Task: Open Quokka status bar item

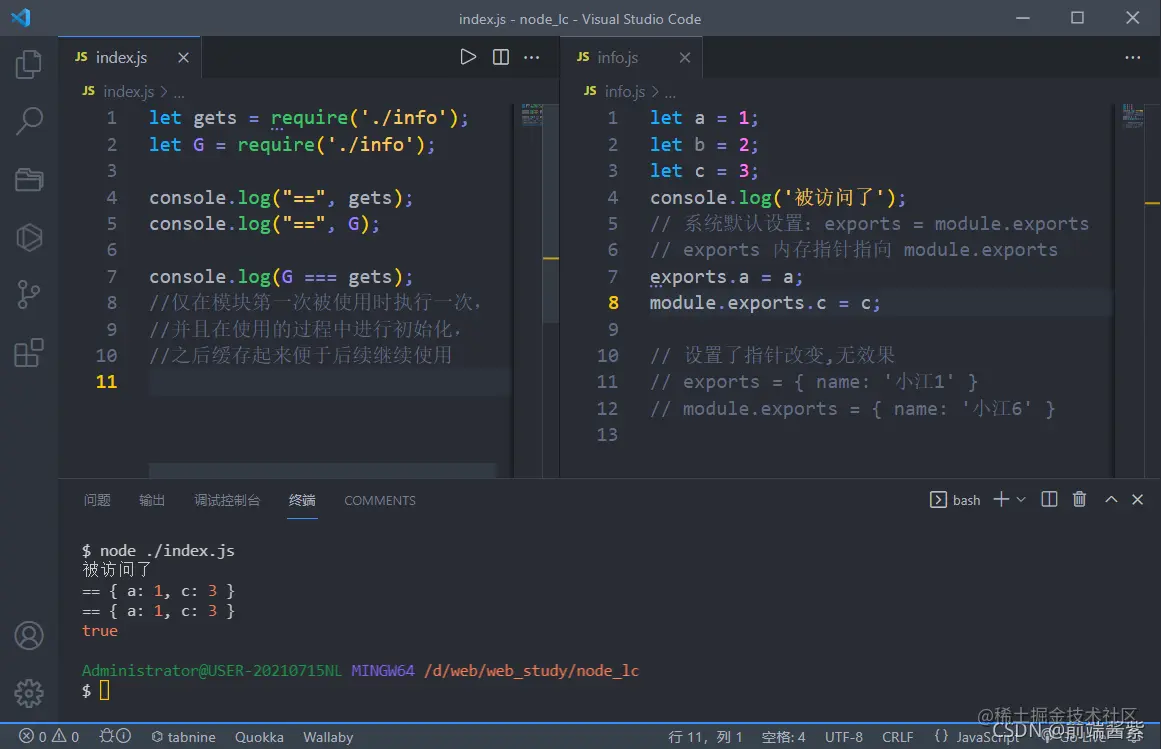Action: pyautogui.click(x=259, y=736)
